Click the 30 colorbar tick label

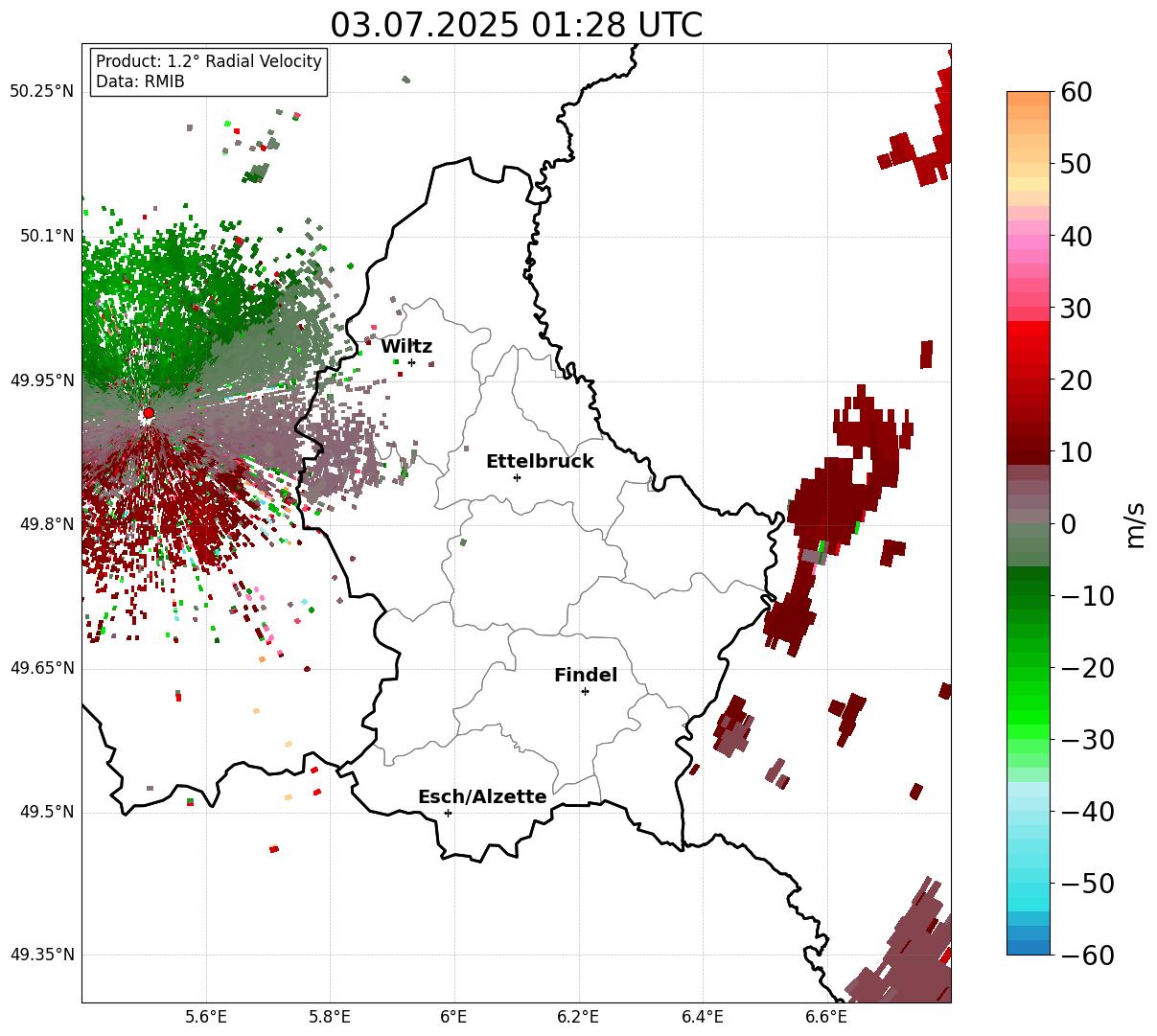pos(1076,309)
